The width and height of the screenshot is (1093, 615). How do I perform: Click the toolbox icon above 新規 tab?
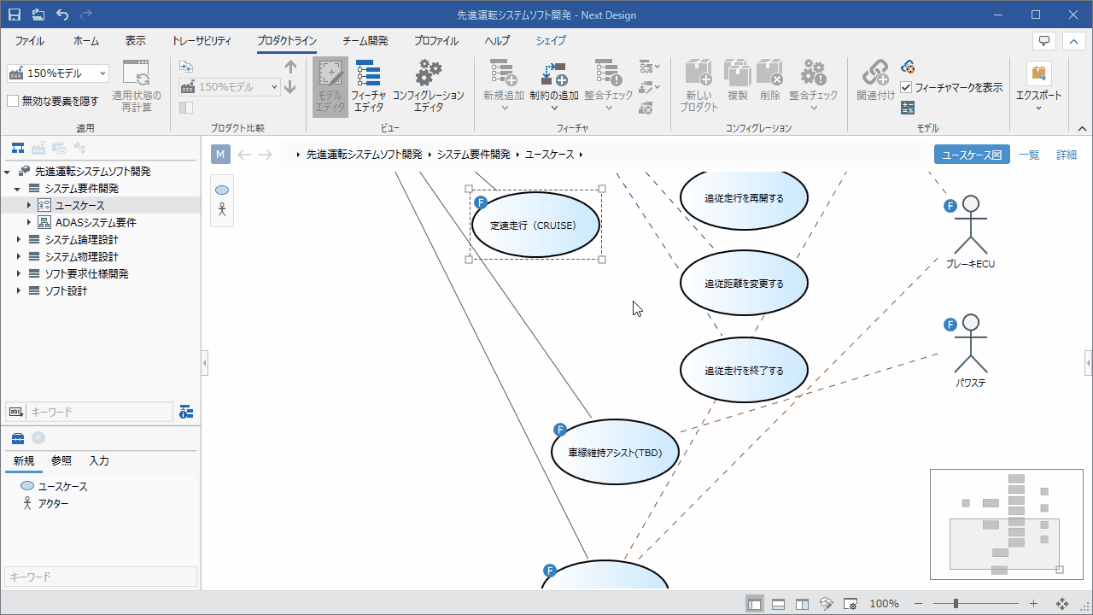pyautogui.click(x=18, y=438)
